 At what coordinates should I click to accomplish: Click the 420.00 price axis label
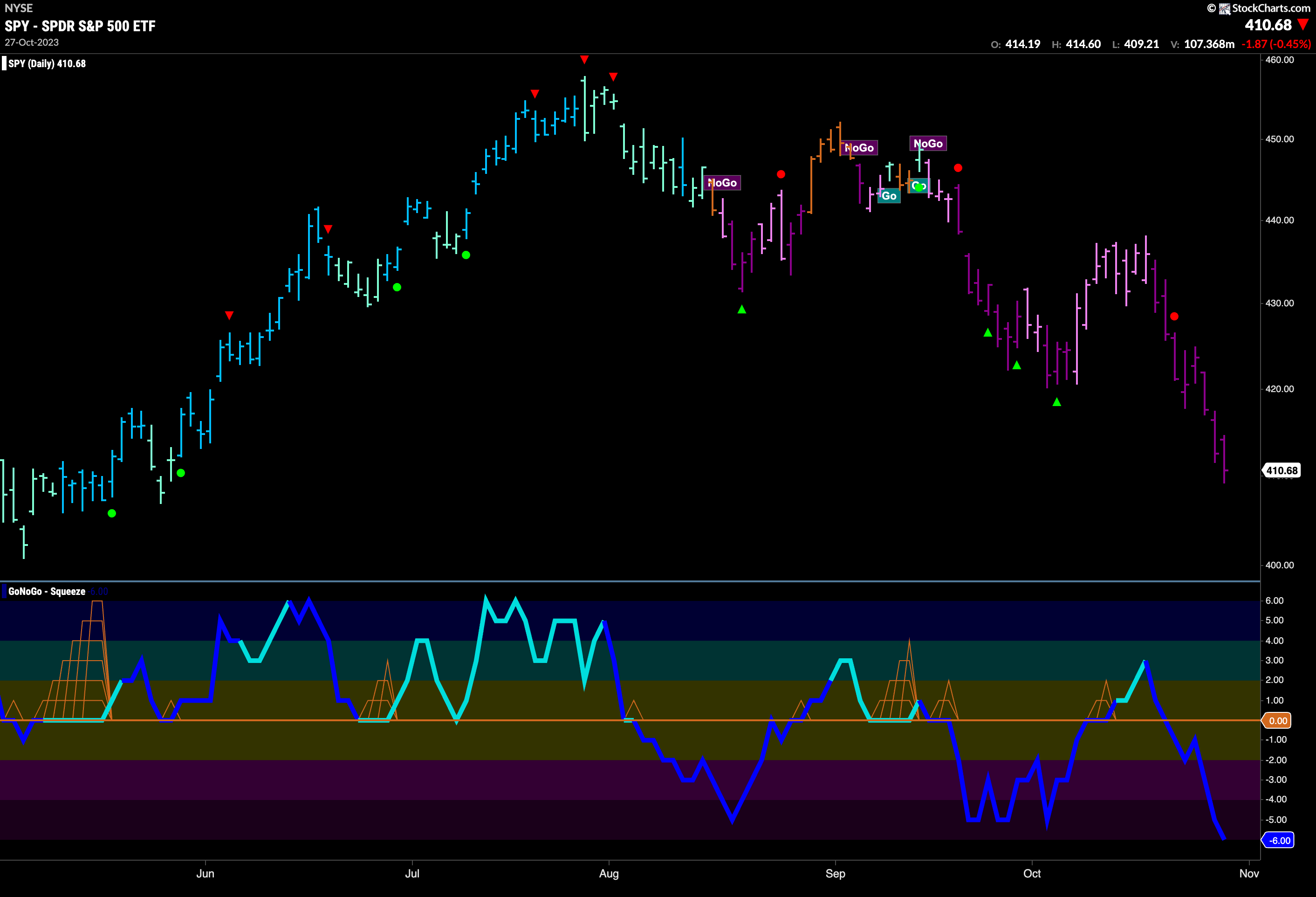point(1280,389)
